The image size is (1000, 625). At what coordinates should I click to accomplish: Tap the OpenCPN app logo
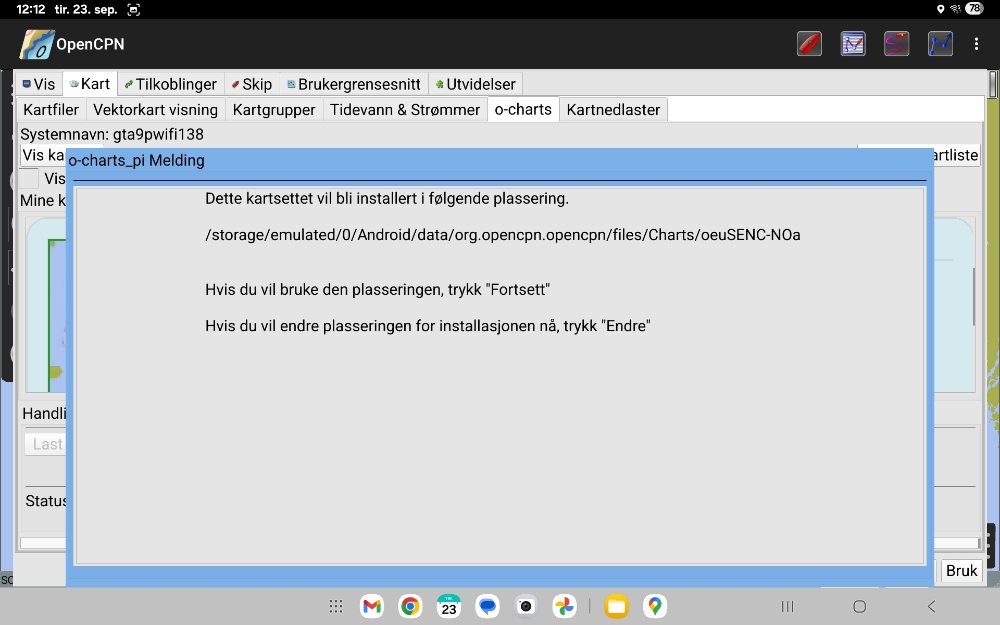point(37,44)
